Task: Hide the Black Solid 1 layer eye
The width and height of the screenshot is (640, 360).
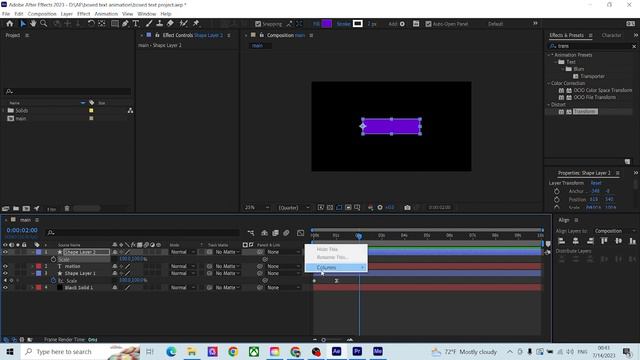Action: click(5, 287)
